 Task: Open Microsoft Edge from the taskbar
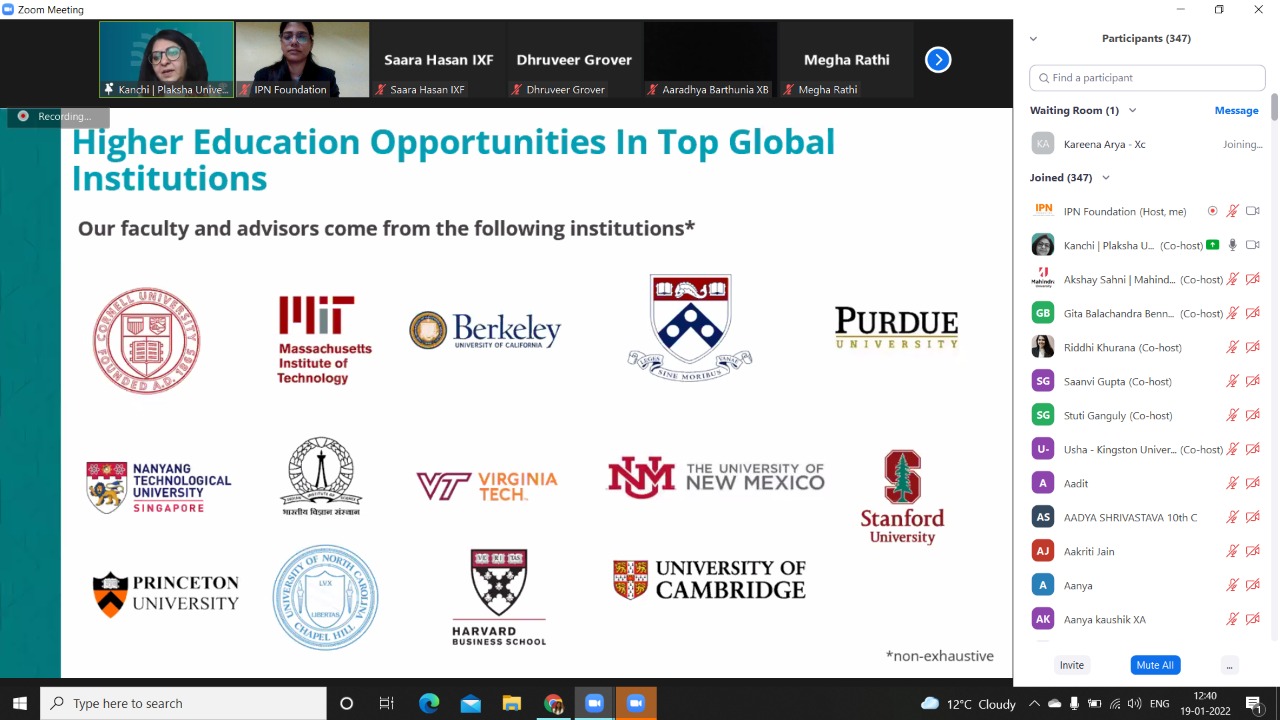coord(429,704)
